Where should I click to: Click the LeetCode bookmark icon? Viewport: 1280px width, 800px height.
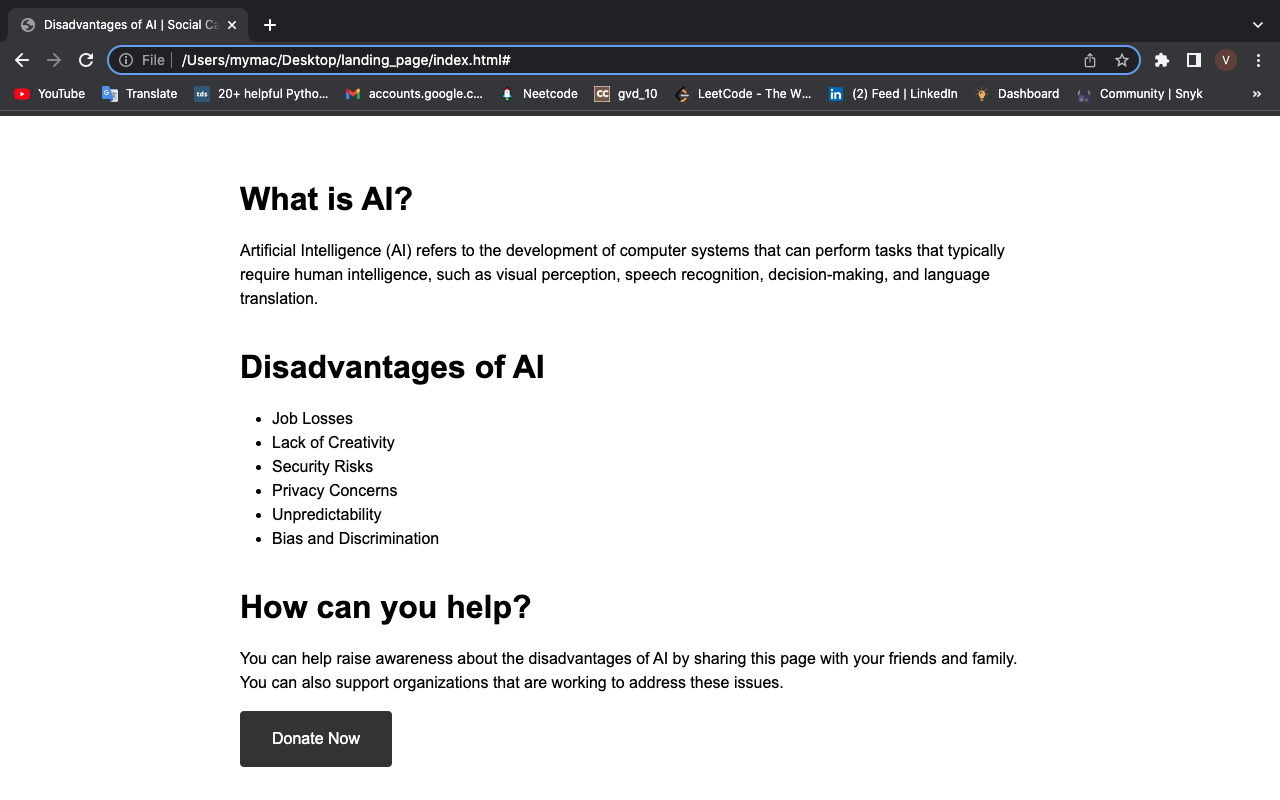point(683,93)
